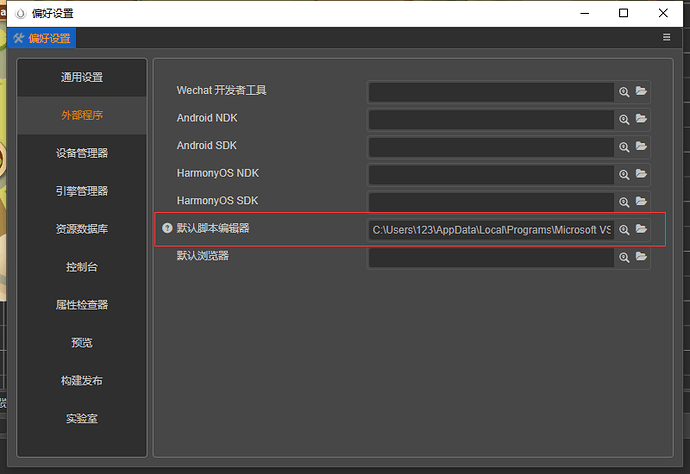Click magnifier icon next to Android SDK

click(624, 147)
